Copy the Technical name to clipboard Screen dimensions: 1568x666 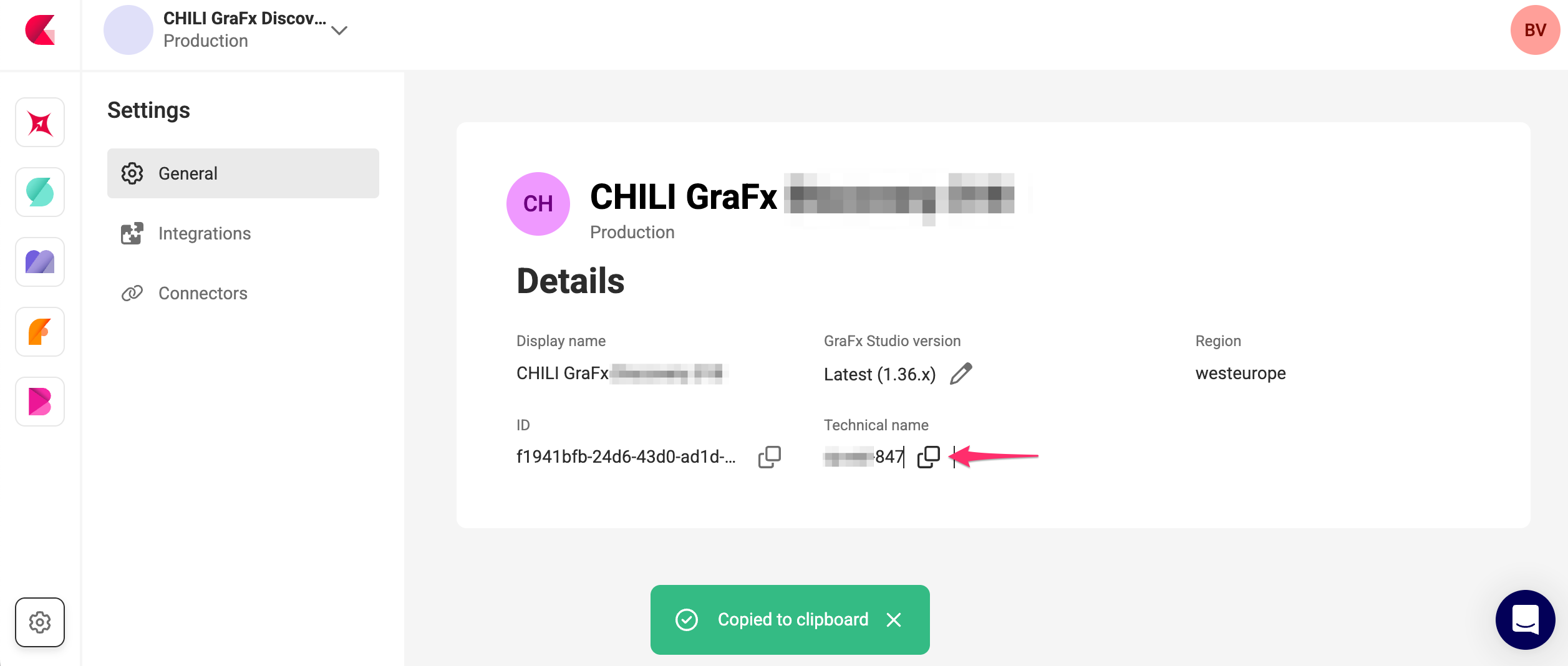coord(928,457)
